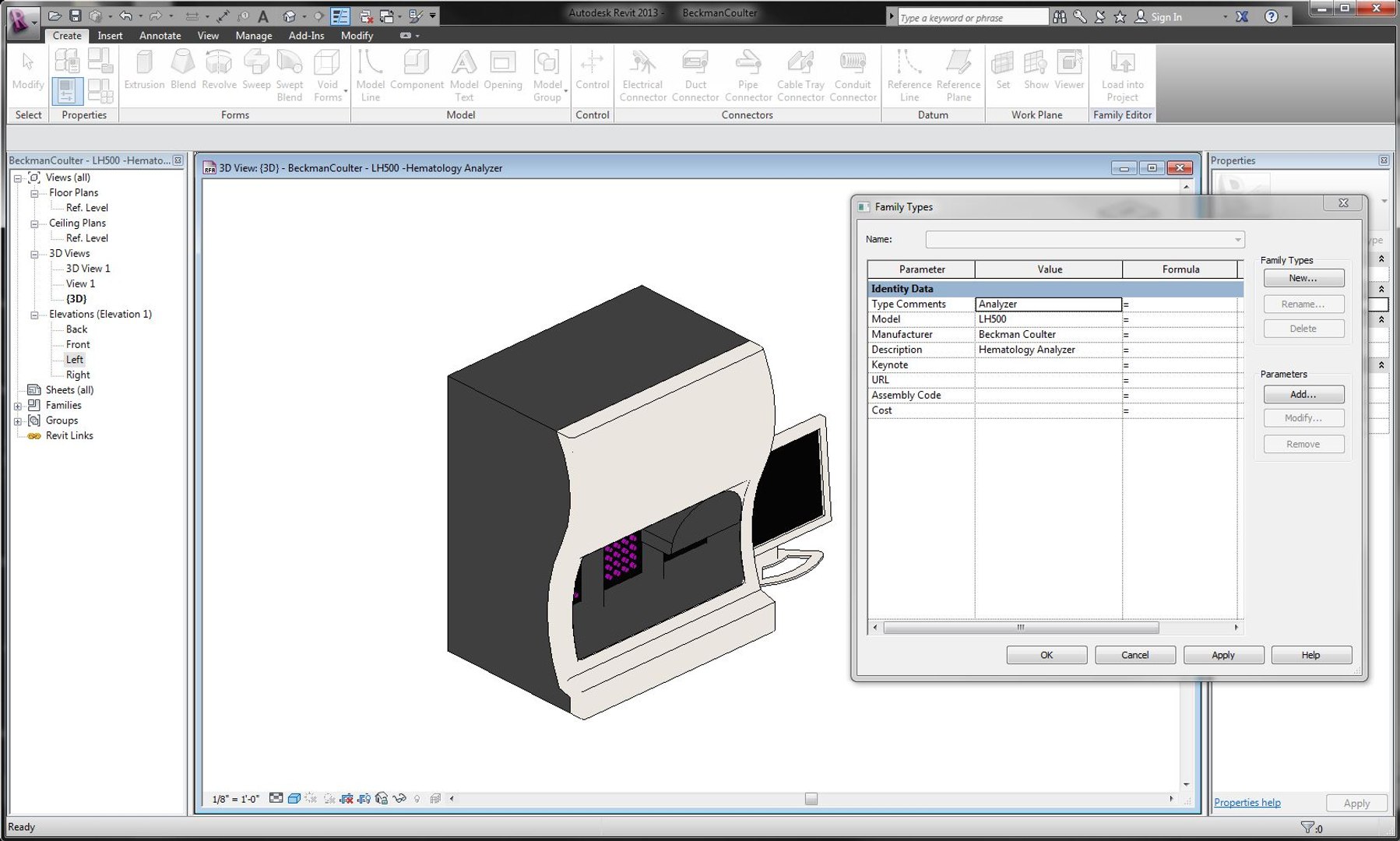Toggle the Properties palette ribbon button
The height and width of the screenshot is (841, 1400).
(x=67, y=90)
